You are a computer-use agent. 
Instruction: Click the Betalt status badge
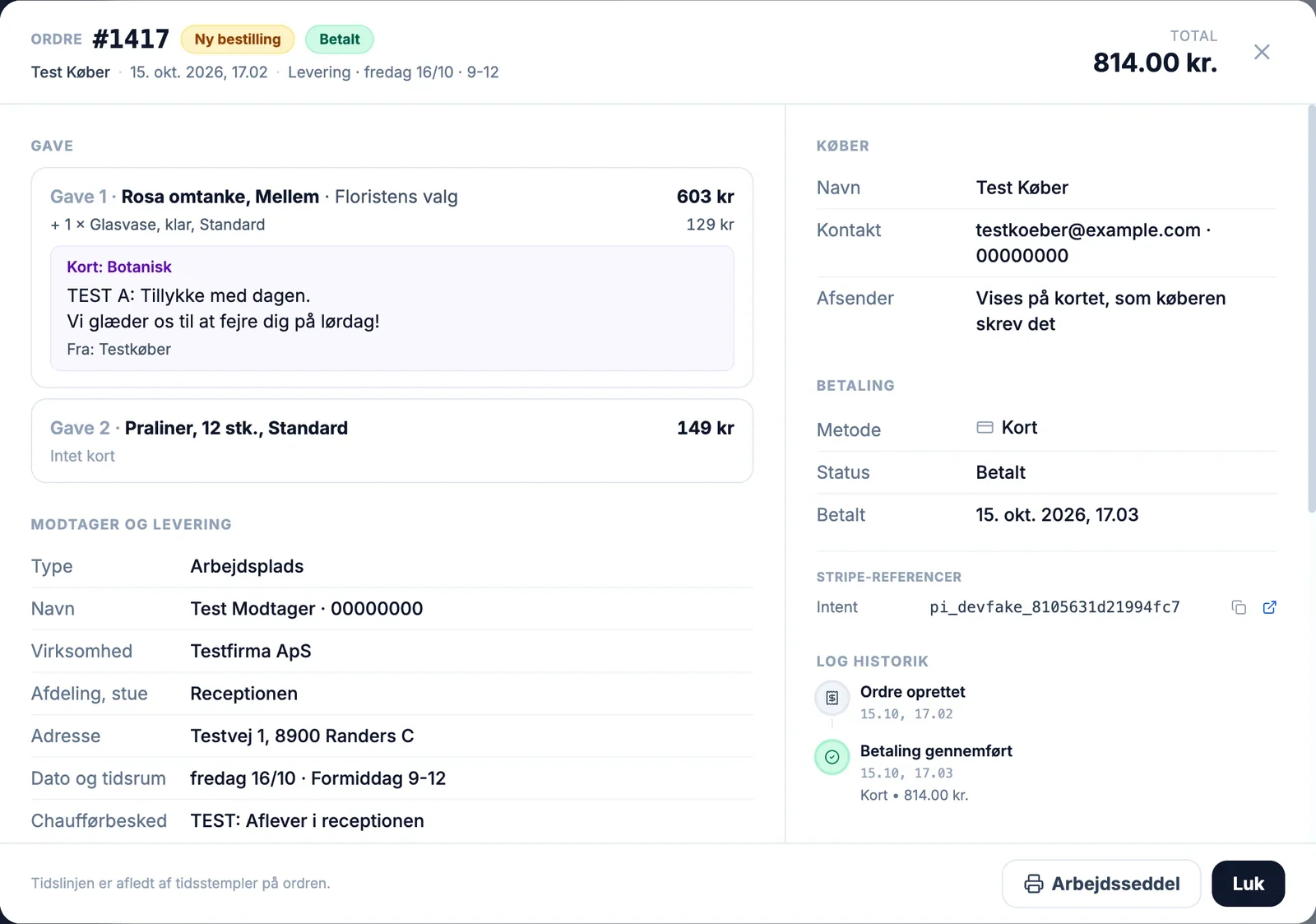click(x=340, y=39)
